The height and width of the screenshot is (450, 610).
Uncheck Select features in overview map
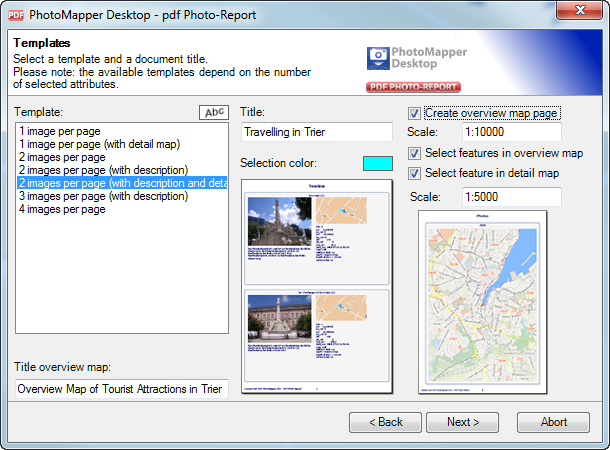415,153
